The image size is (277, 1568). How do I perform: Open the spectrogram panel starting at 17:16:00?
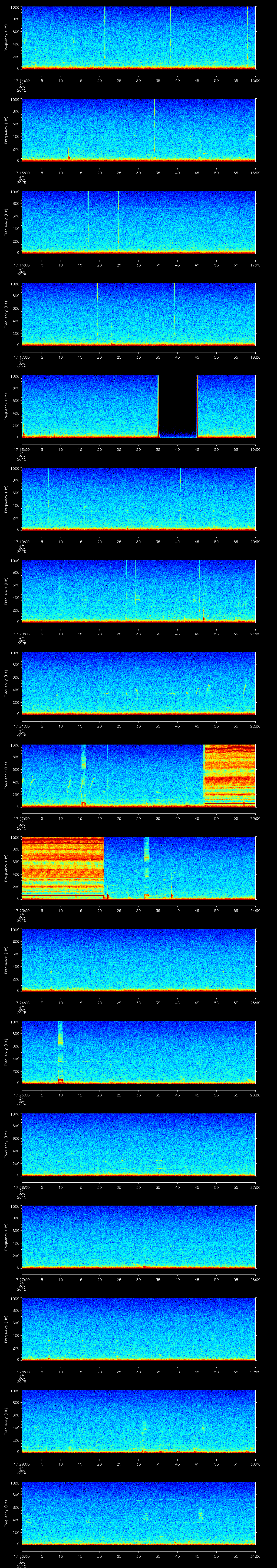click(x=139, y=222)
